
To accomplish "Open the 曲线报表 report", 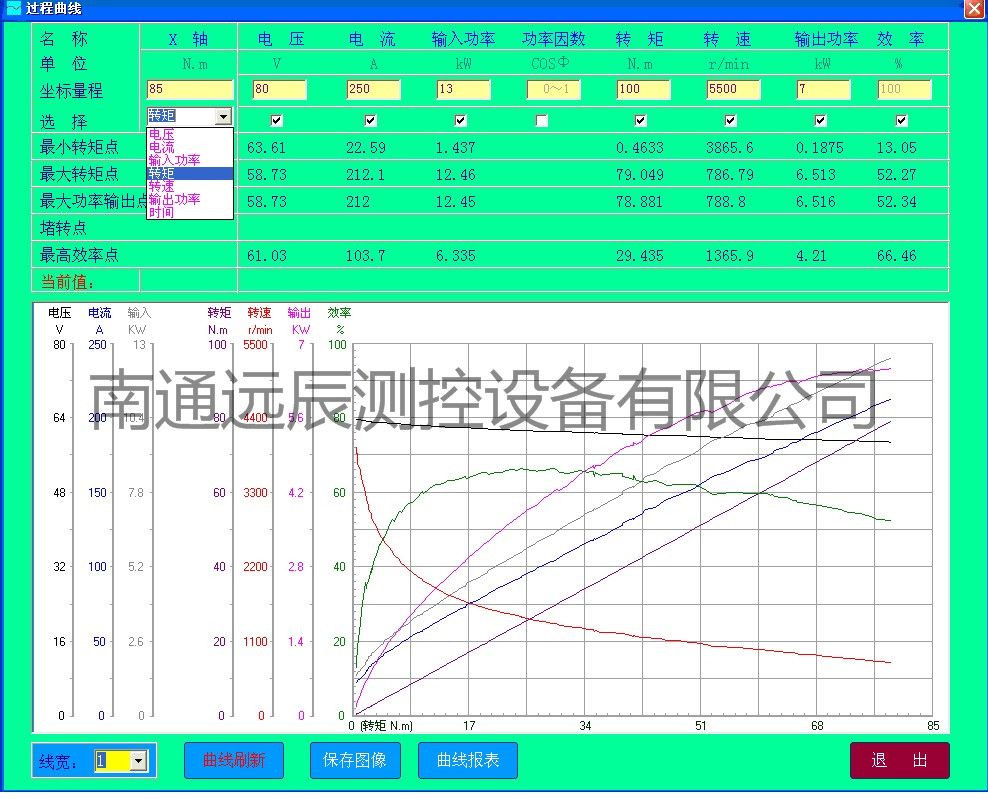I will tap(467, 761).
